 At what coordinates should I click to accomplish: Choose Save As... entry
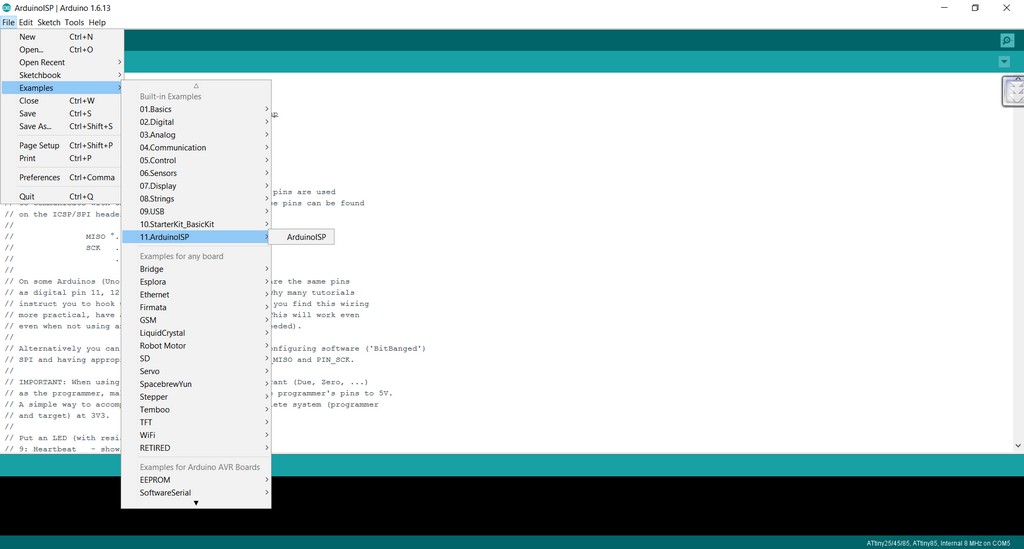[x=62, y=127]
